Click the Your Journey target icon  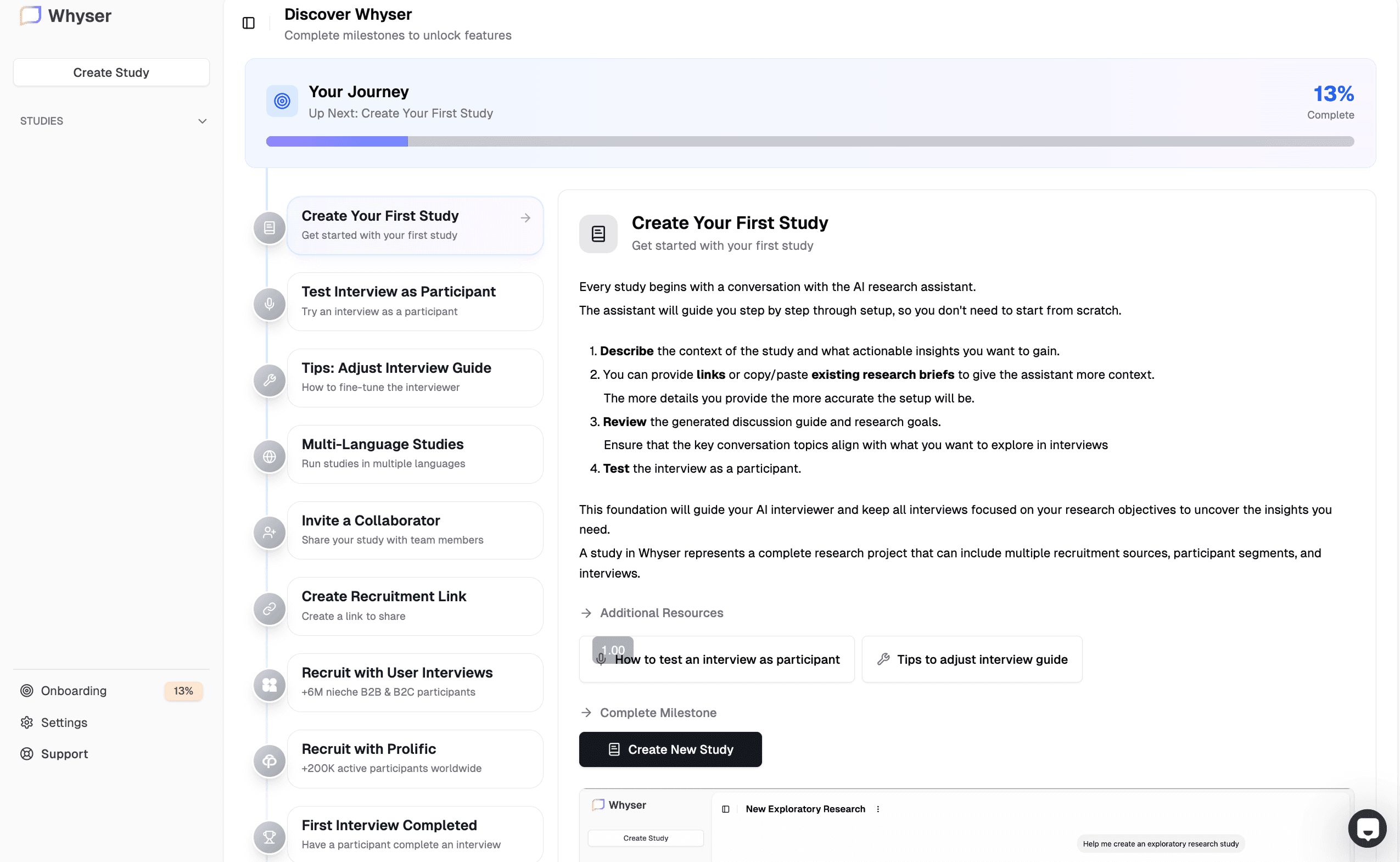pos(282,102)
